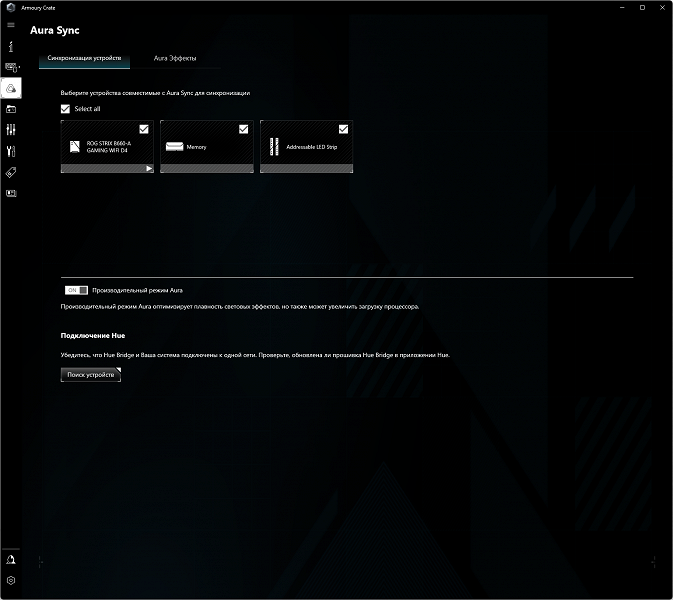Open Scenario Profiles sliders icon
673x600 pixels.
(x=11, y=130)
